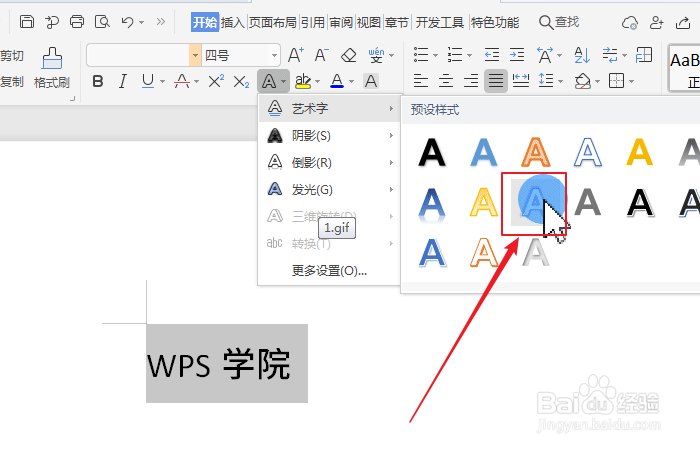
Task: Click the highlight color button
Action: point(303,81)
